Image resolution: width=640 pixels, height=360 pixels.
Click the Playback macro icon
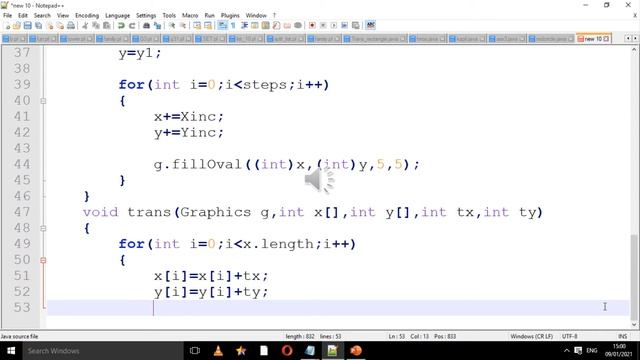coord(333,26)
